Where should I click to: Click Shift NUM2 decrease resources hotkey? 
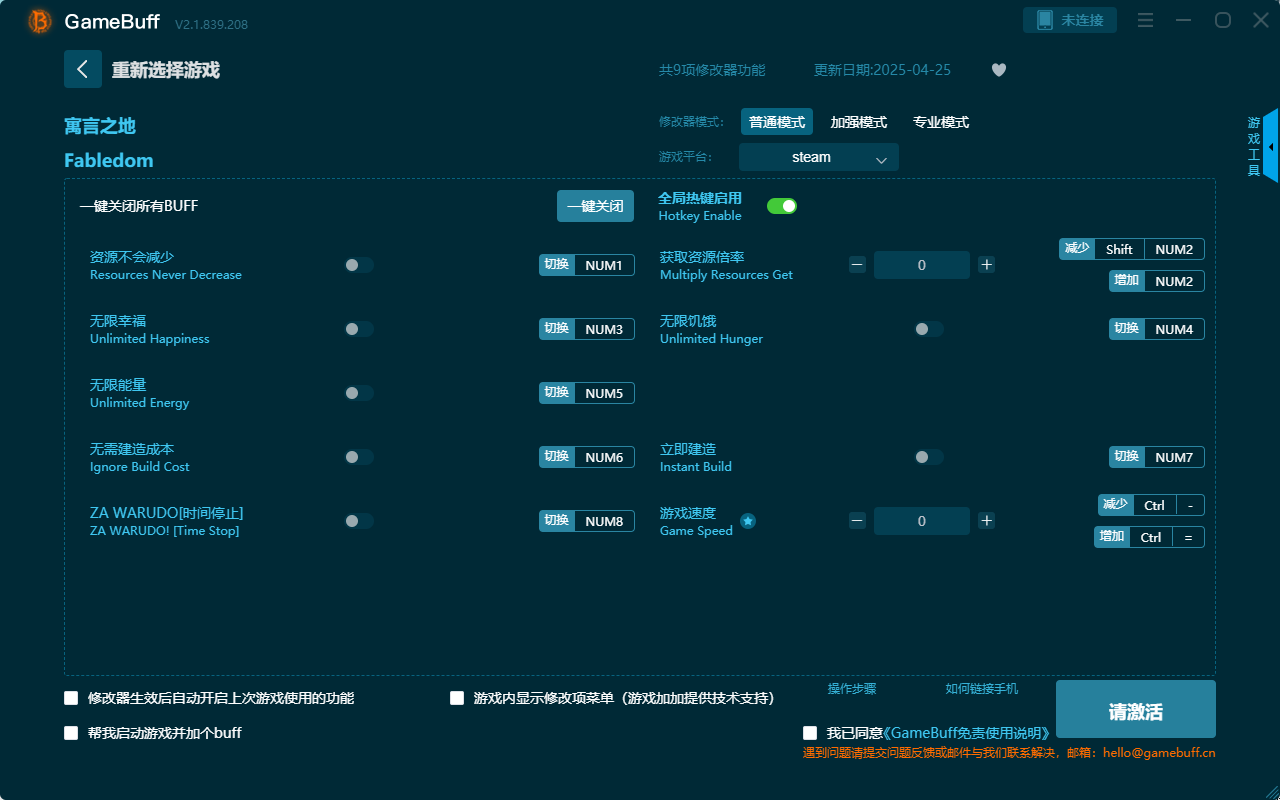click(x=1132, y=249)
